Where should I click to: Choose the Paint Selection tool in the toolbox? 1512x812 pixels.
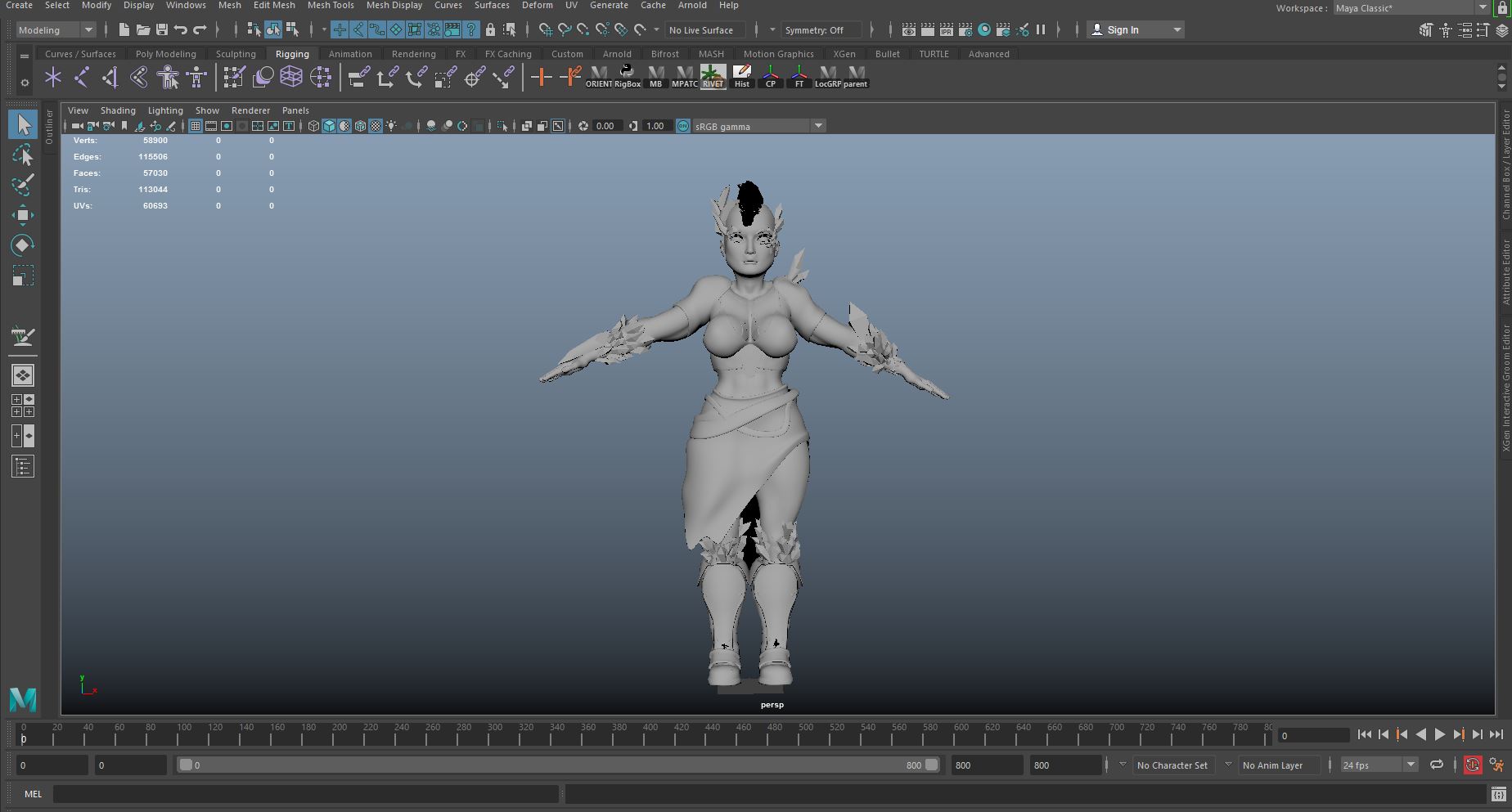23,185
